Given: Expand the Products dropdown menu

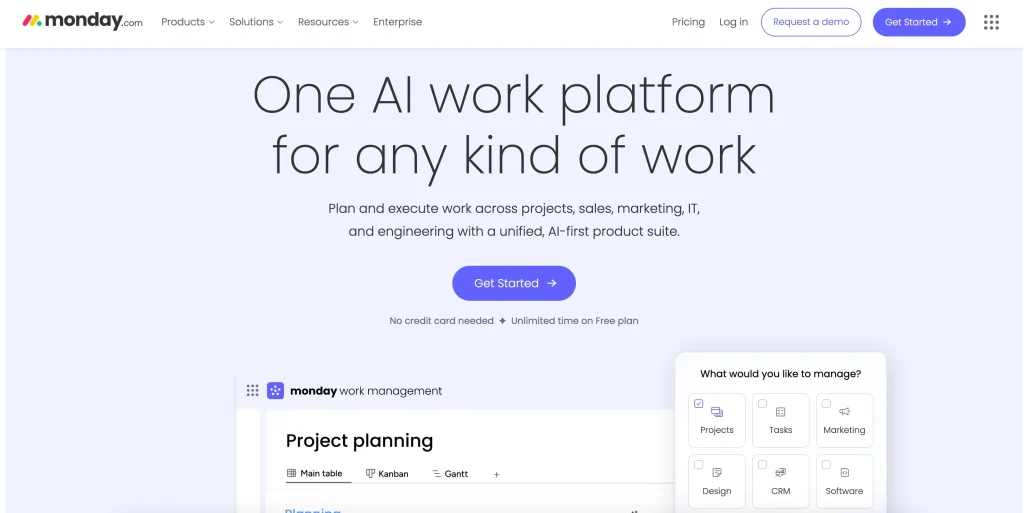Looking at the screenshot, I should (x=187, y=22).
